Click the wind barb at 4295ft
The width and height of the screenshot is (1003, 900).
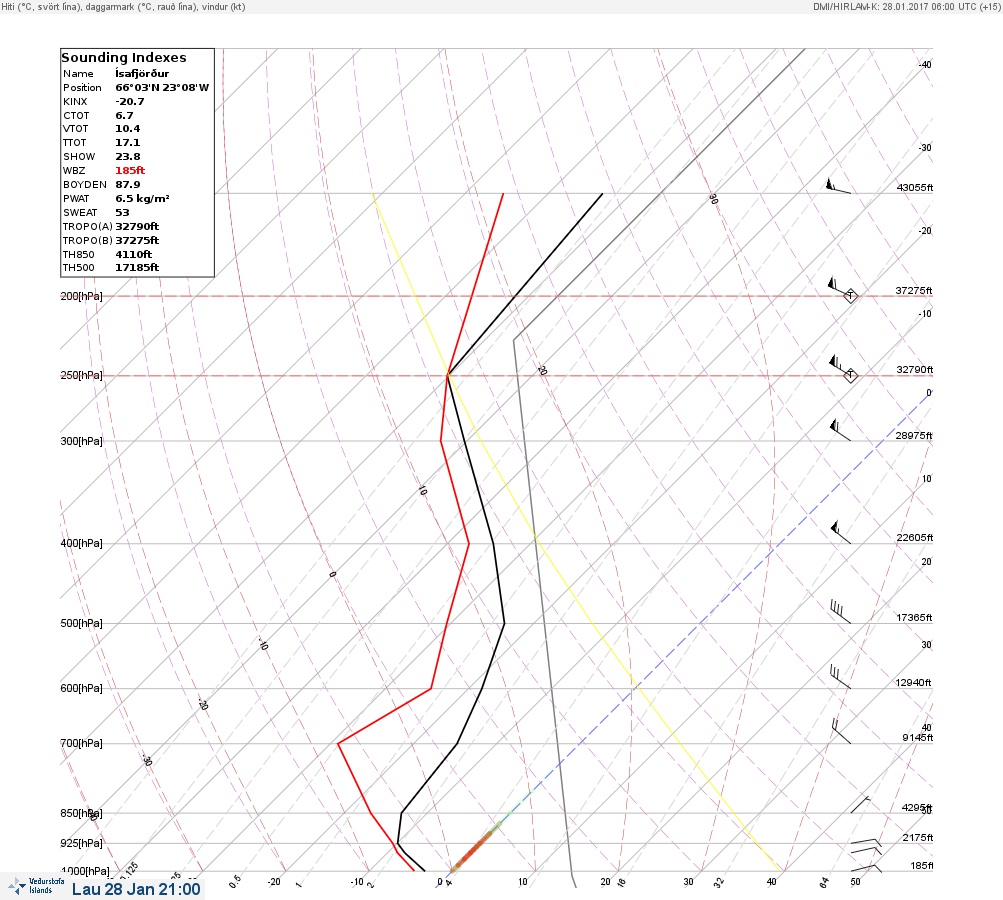(x=861, y=805)
